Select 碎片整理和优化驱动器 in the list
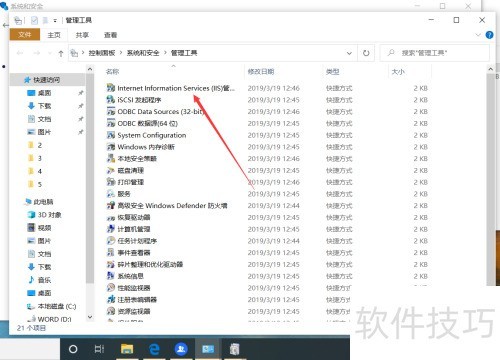Image resolution: width=500 pixels, height=360 pixels. coord(145,264)
